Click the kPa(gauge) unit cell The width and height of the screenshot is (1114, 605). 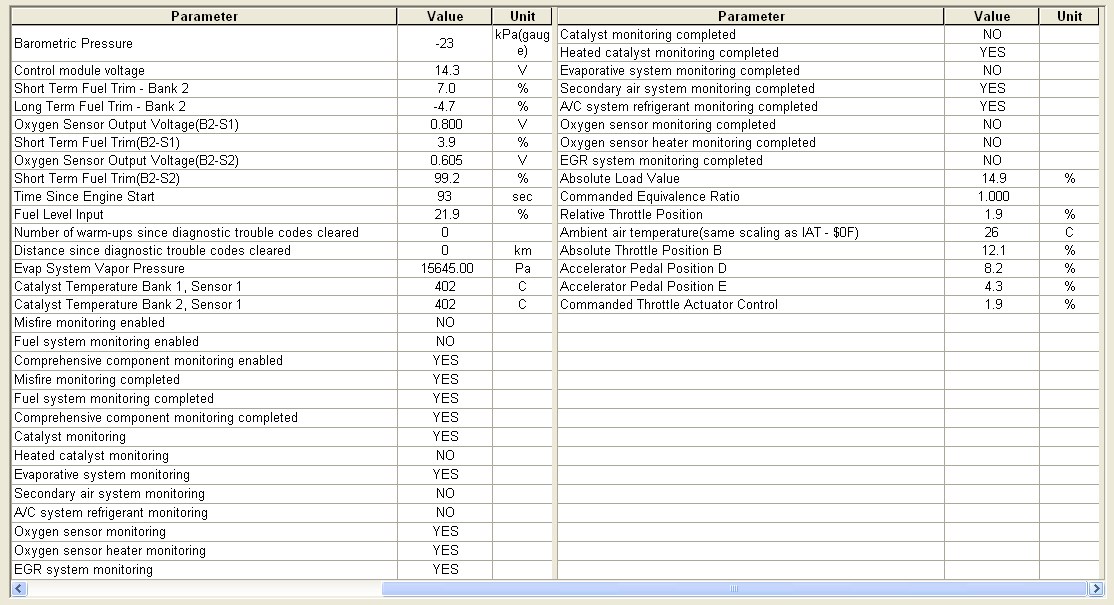click(x=522, y=43)
